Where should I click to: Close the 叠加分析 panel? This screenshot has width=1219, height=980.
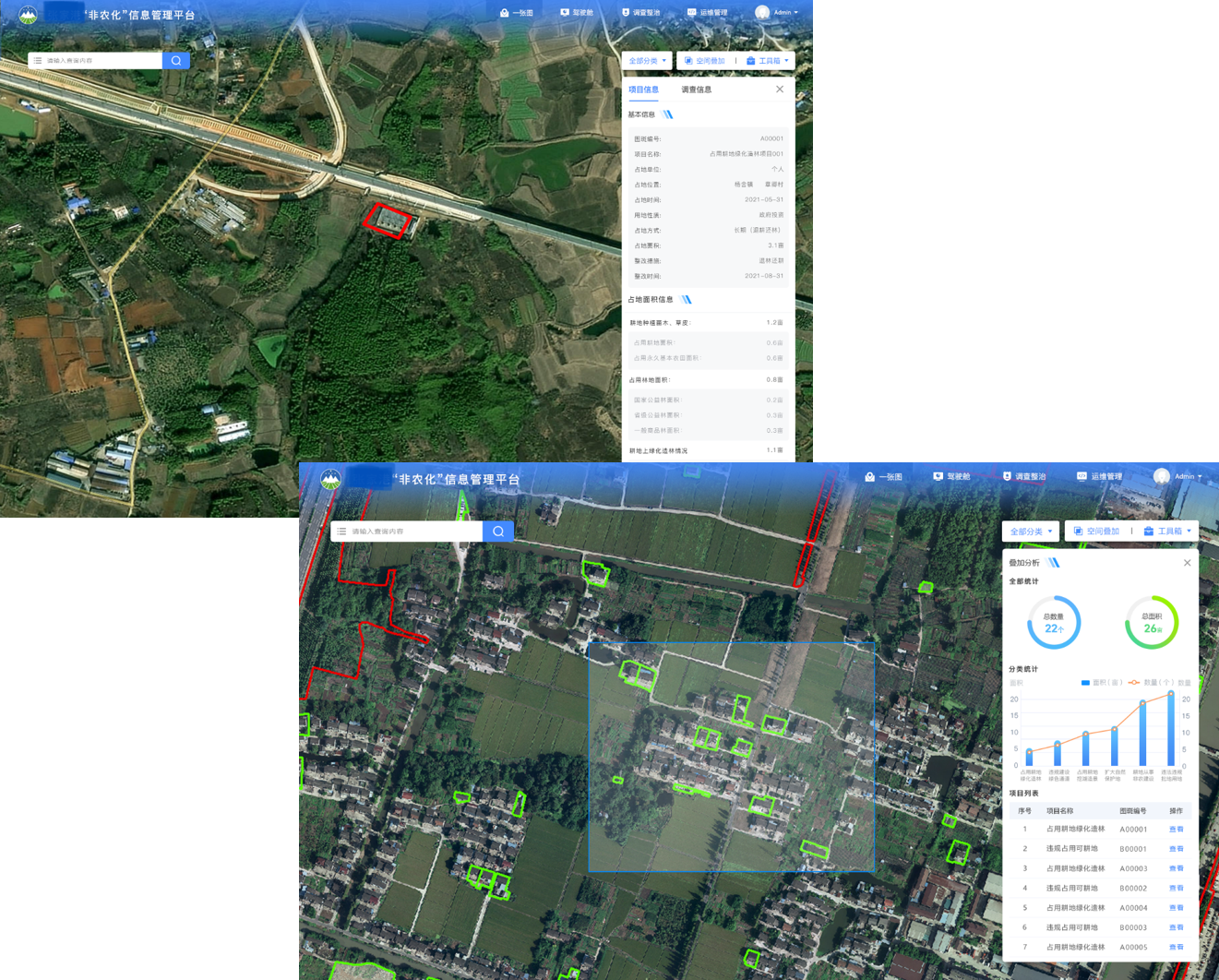1187,563
